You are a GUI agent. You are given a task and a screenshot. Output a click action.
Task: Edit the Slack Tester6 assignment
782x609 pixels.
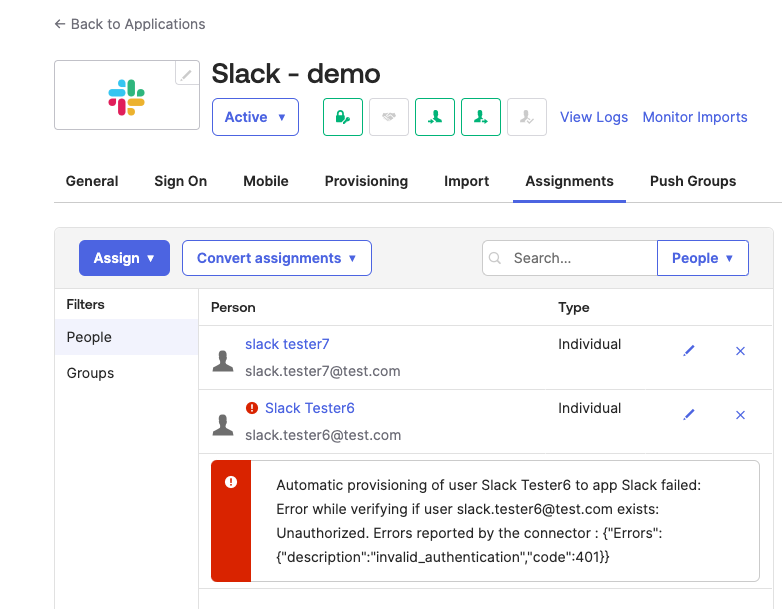pos(689,415)
